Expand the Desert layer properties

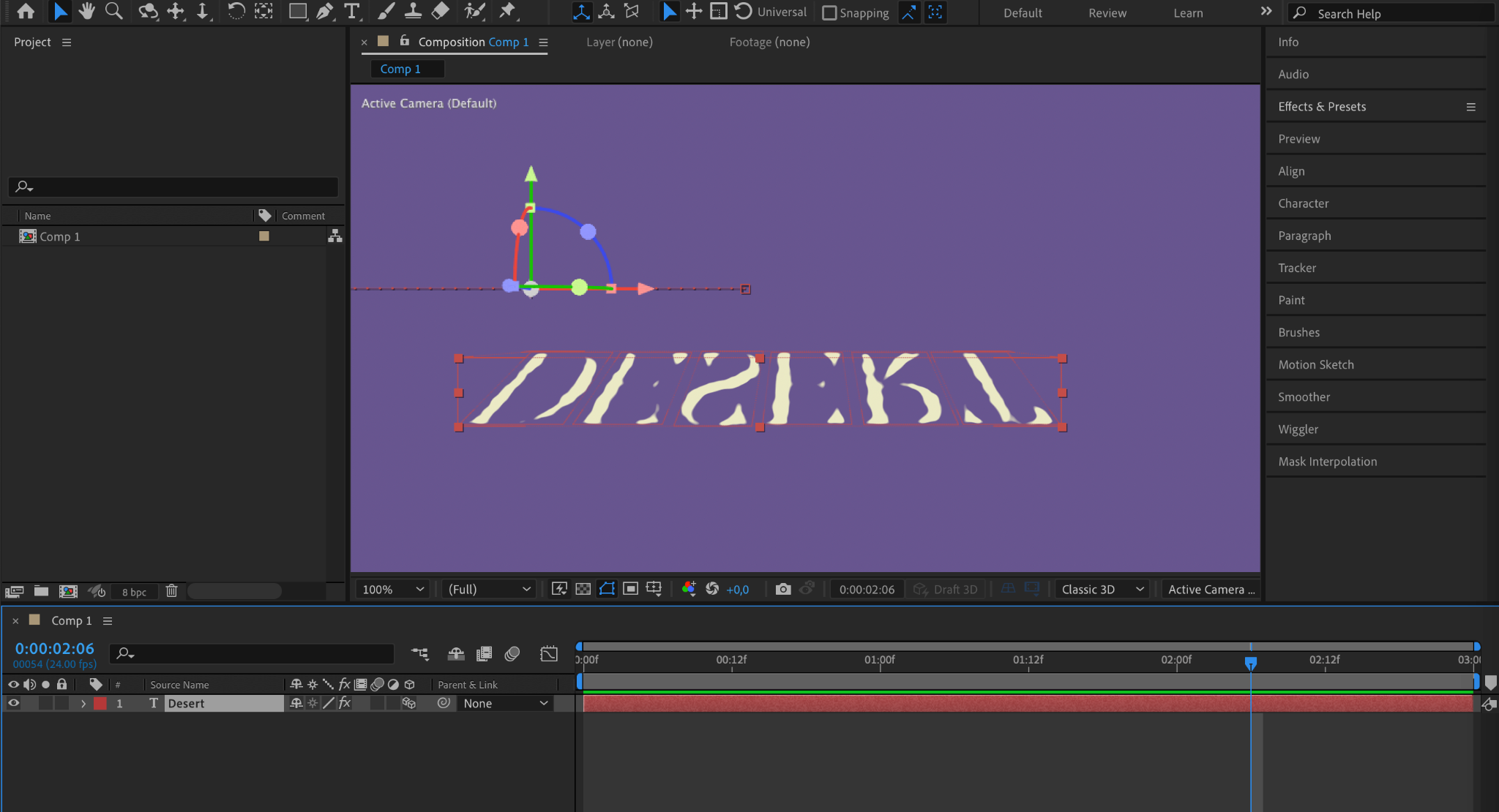point(83,703)
